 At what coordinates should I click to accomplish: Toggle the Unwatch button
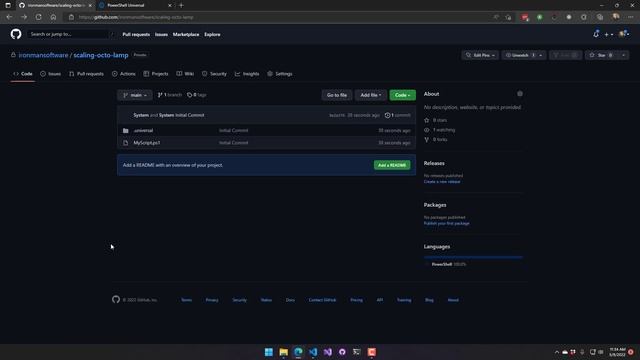(520, 55)
